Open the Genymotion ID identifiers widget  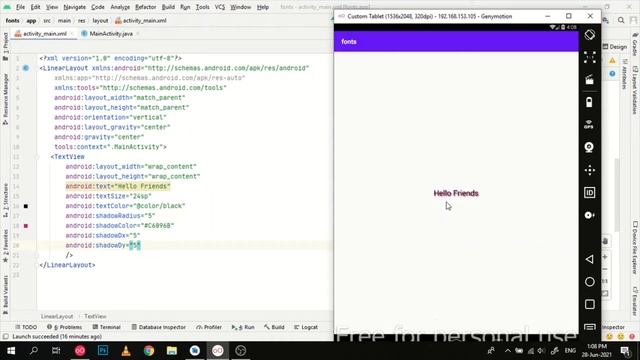[589, 193]
